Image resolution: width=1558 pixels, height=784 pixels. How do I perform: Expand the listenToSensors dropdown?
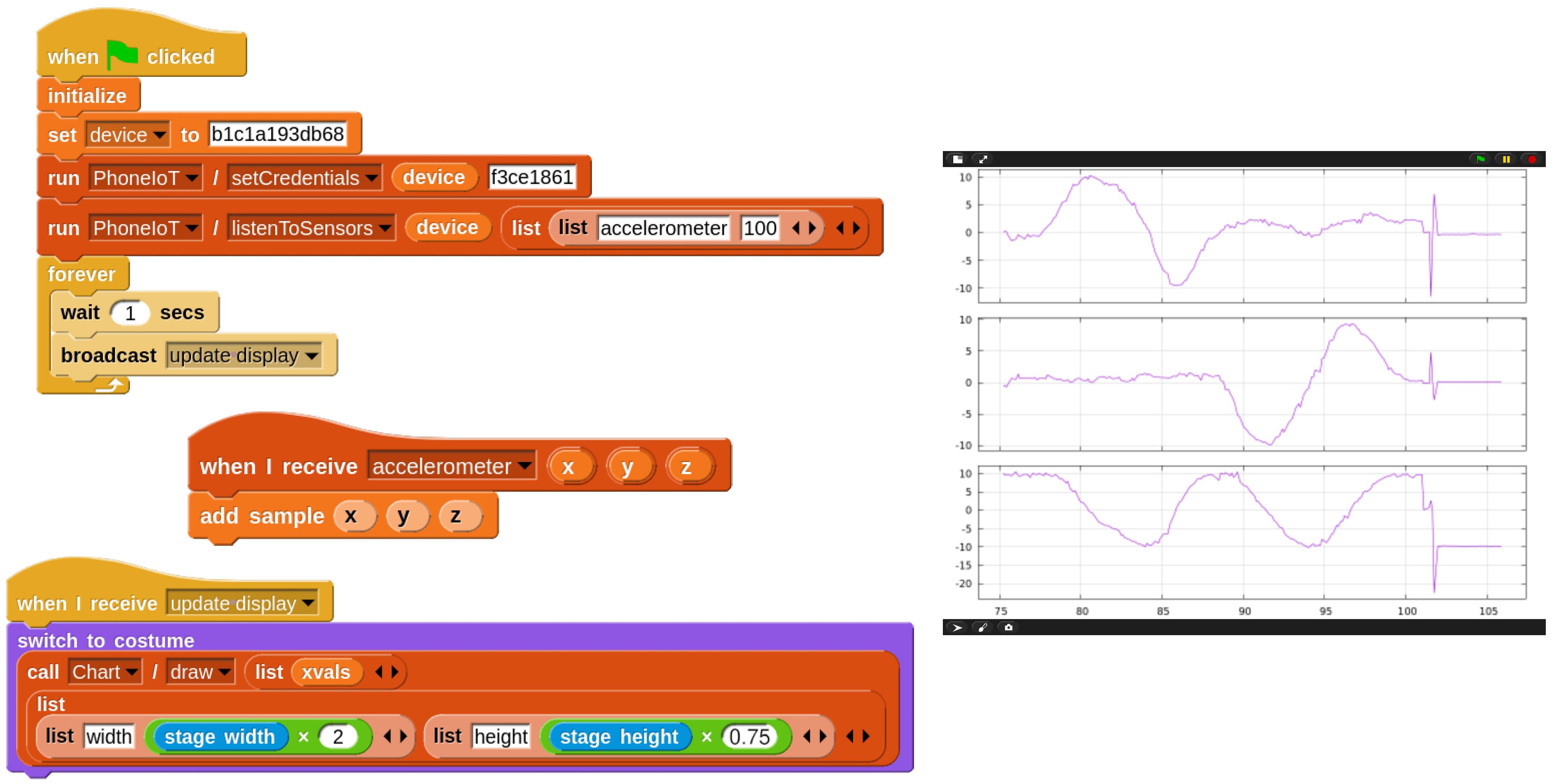(385, 228)
